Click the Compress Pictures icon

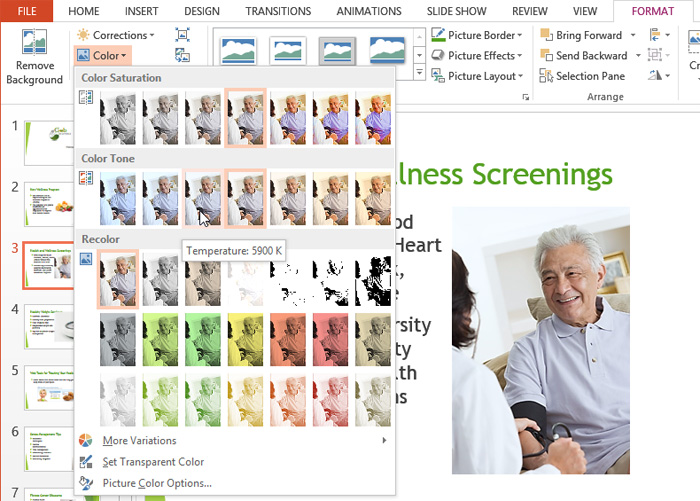182,34
